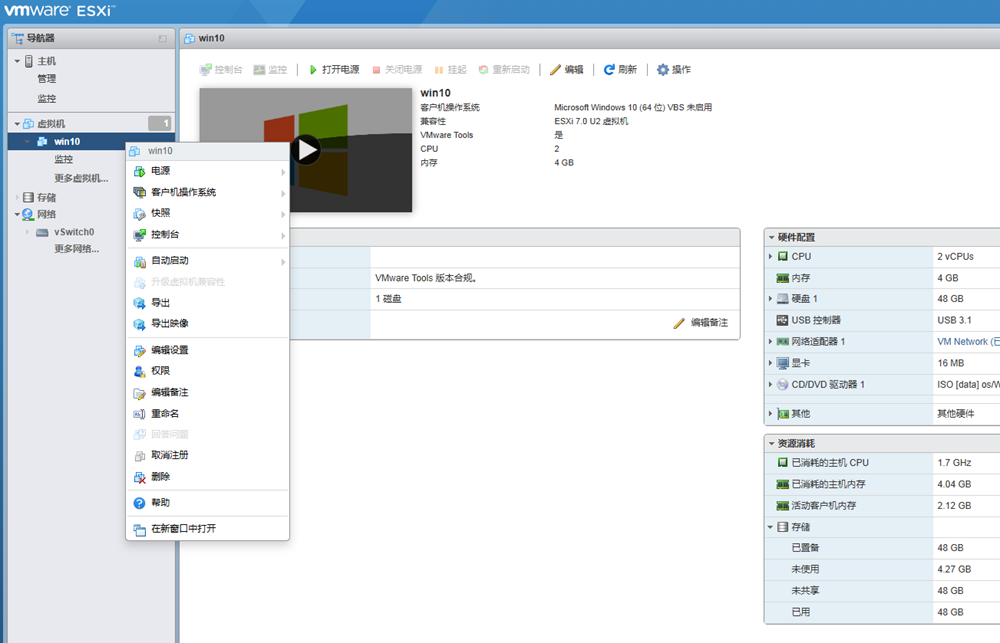Image resolution: width=1000 pixels, height=643 pixels.
Task: Select Delete icon in context menu
Action: [x=140, y=477]
